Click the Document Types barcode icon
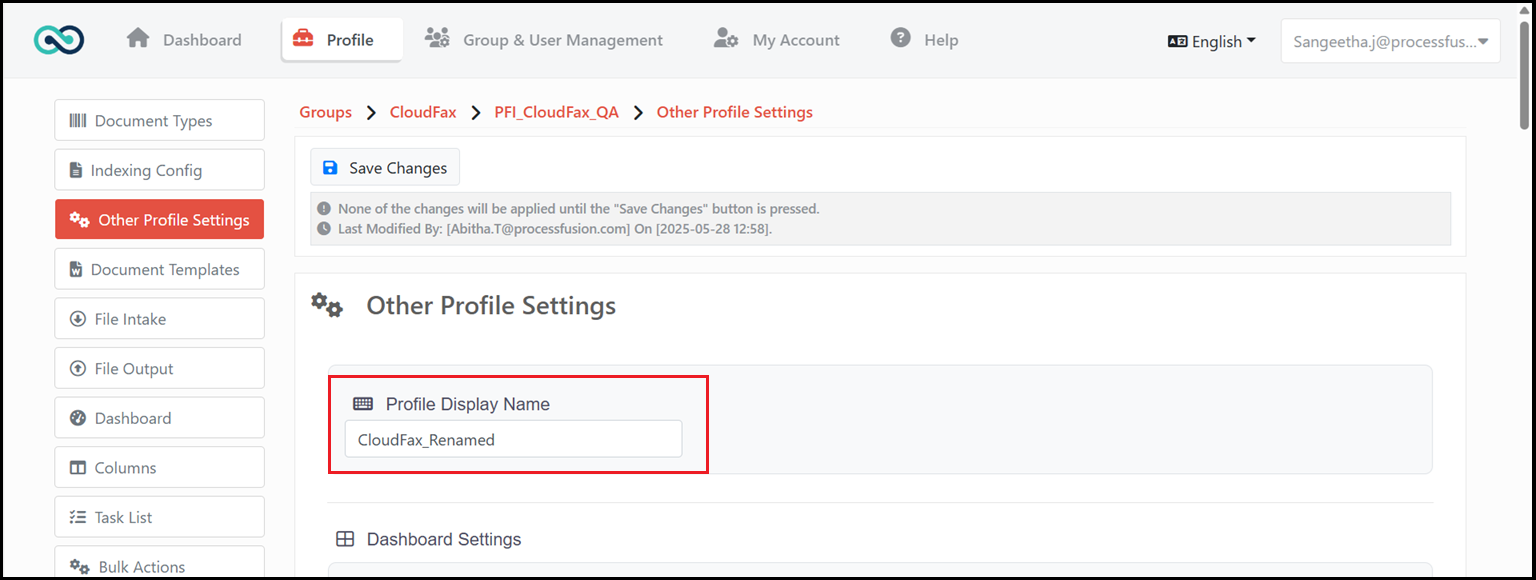 (78, 121)
